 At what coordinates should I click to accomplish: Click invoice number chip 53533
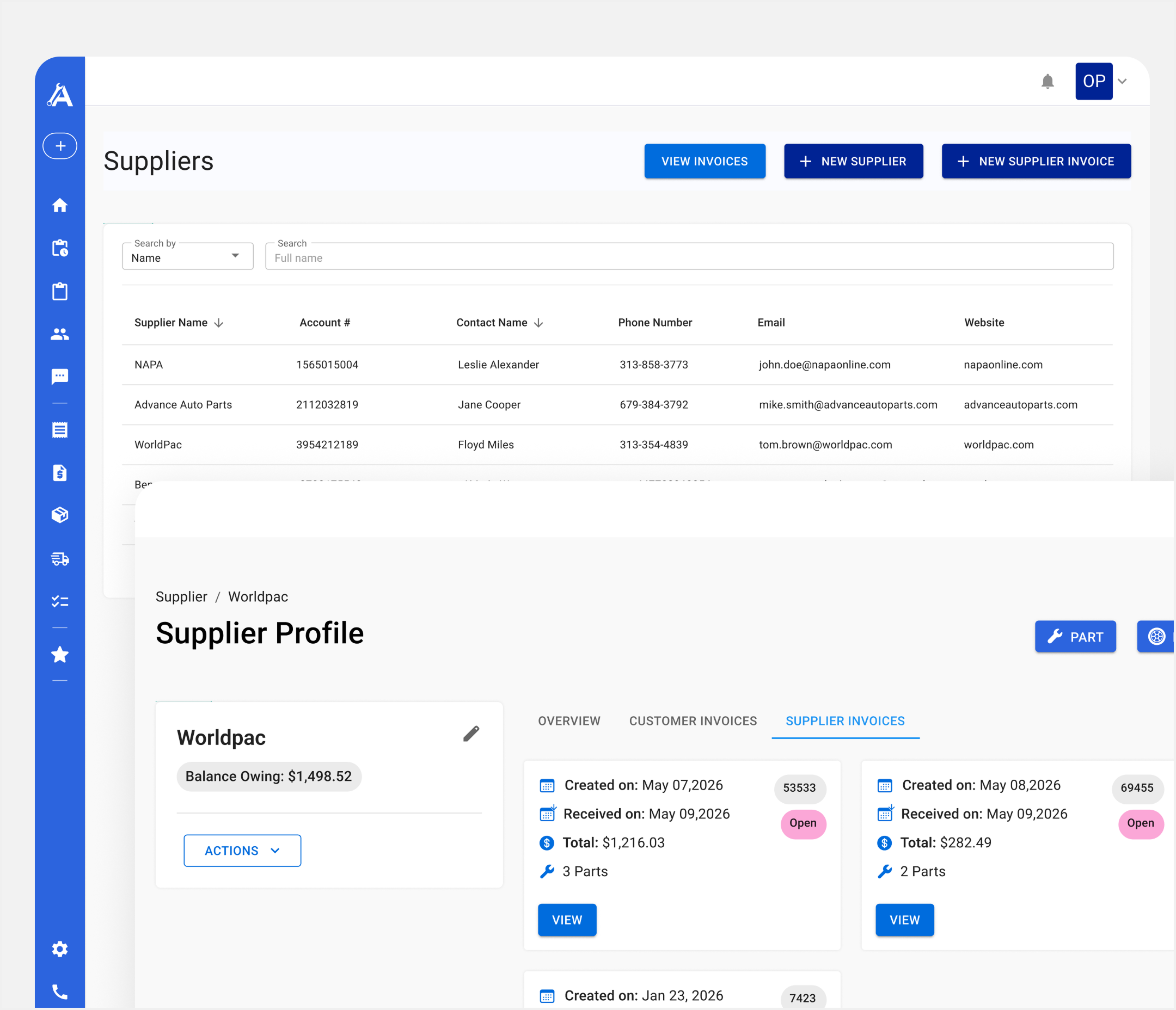799,787
